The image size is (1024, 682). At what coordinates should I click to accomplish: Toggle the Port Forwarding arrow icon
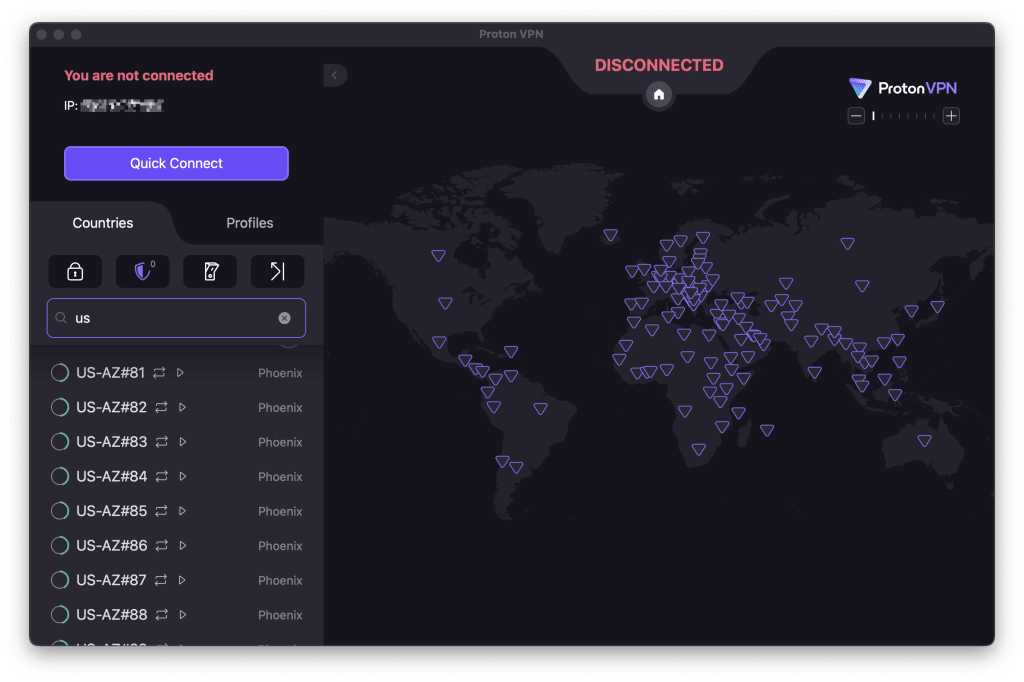pos(278,271)
